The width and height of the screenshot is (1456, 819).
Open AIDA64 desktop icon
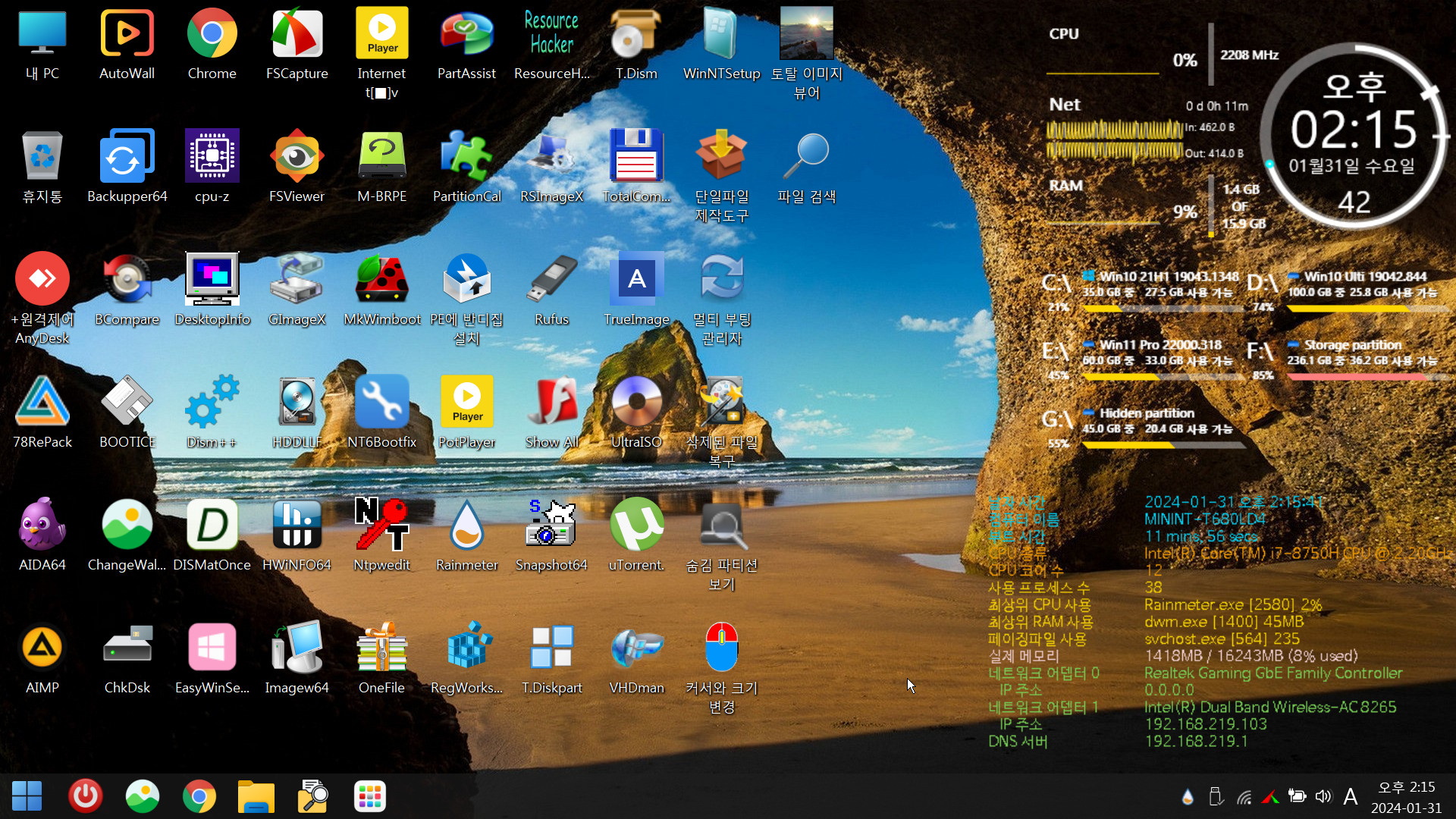42,535
